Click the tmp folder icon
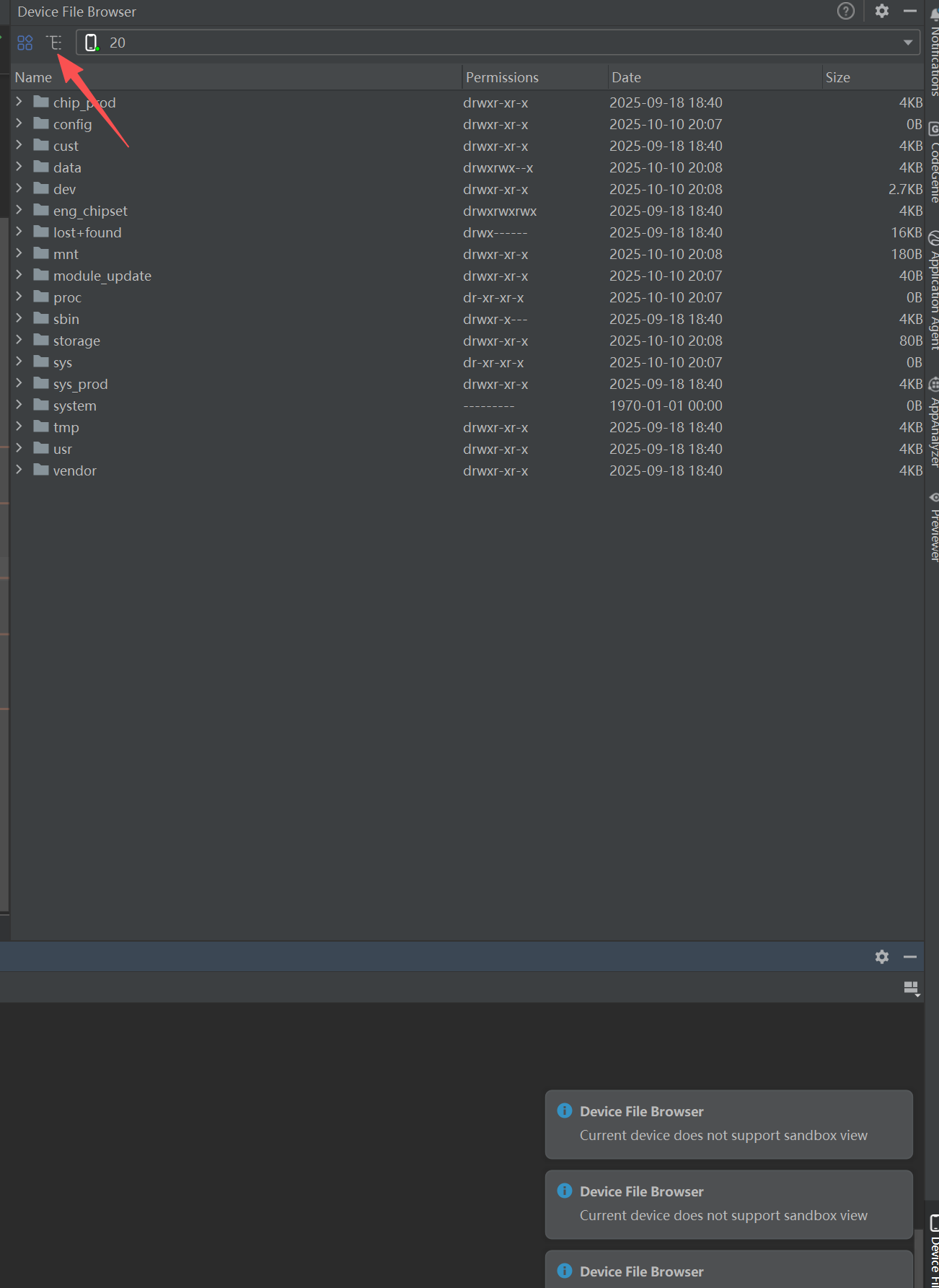The width and height of the screenshot is (939, 1288). [41, 426]
